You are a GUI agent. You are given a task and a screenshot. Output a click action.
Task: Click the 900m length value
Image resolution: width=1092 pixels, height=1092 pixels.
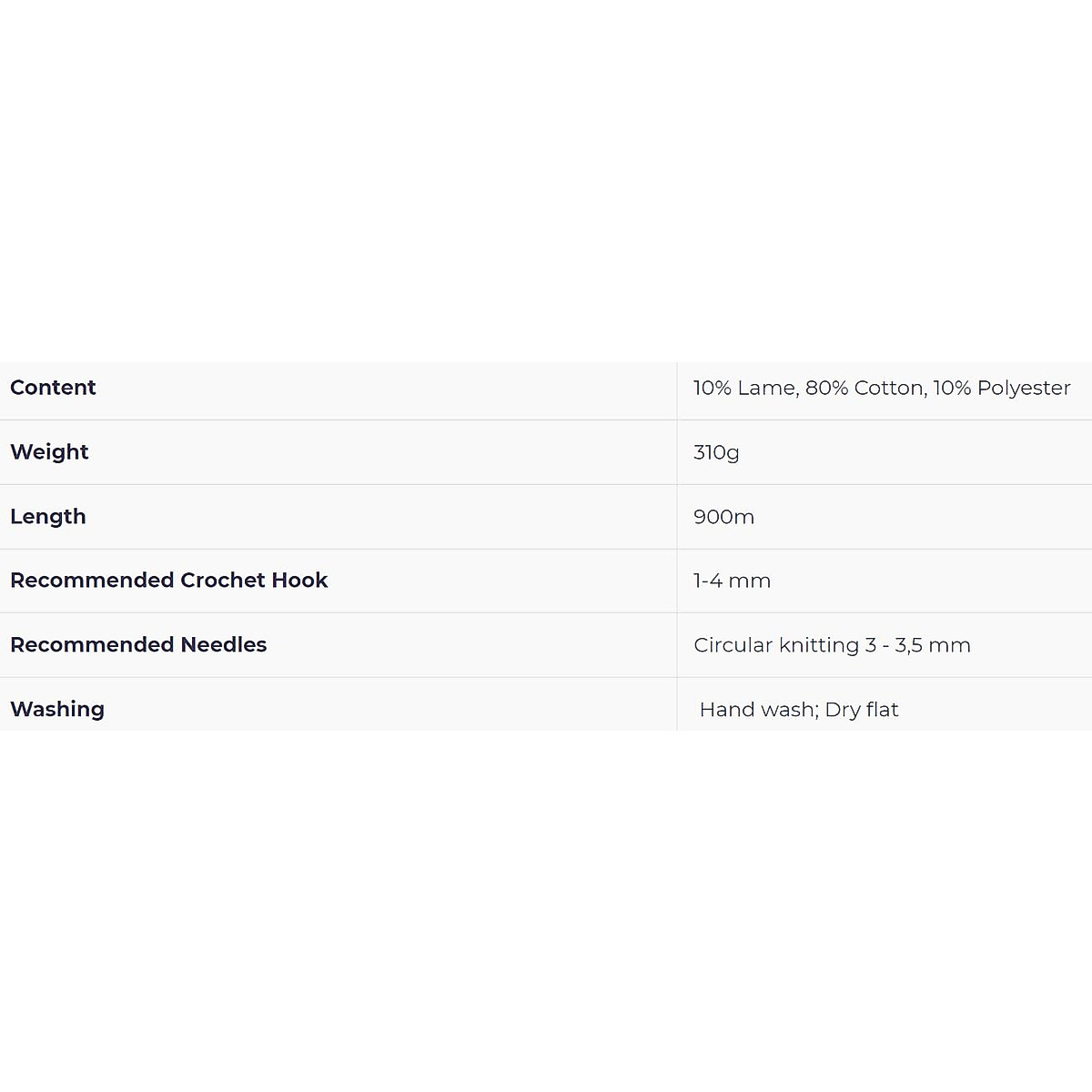click(x=723, y=517)
